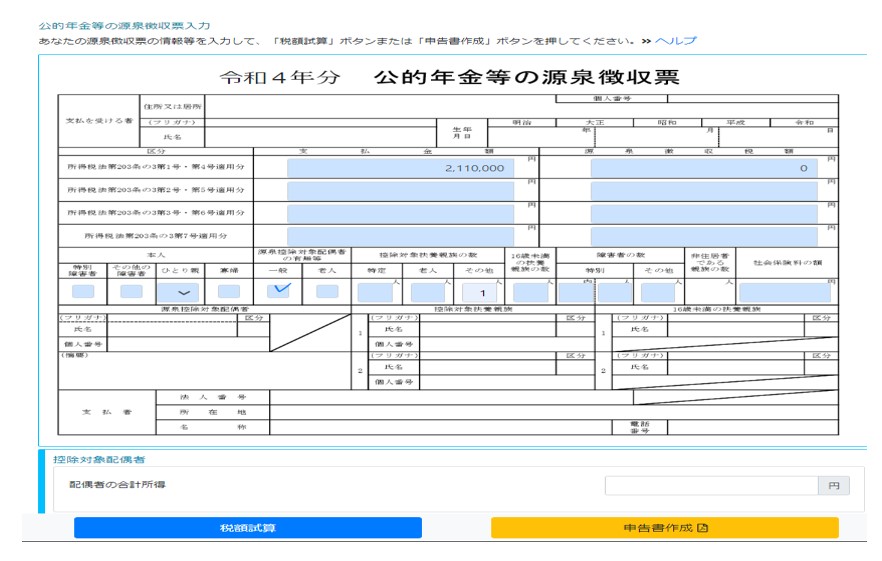Select withholding tax field showing 0

[x=704, y=168]
